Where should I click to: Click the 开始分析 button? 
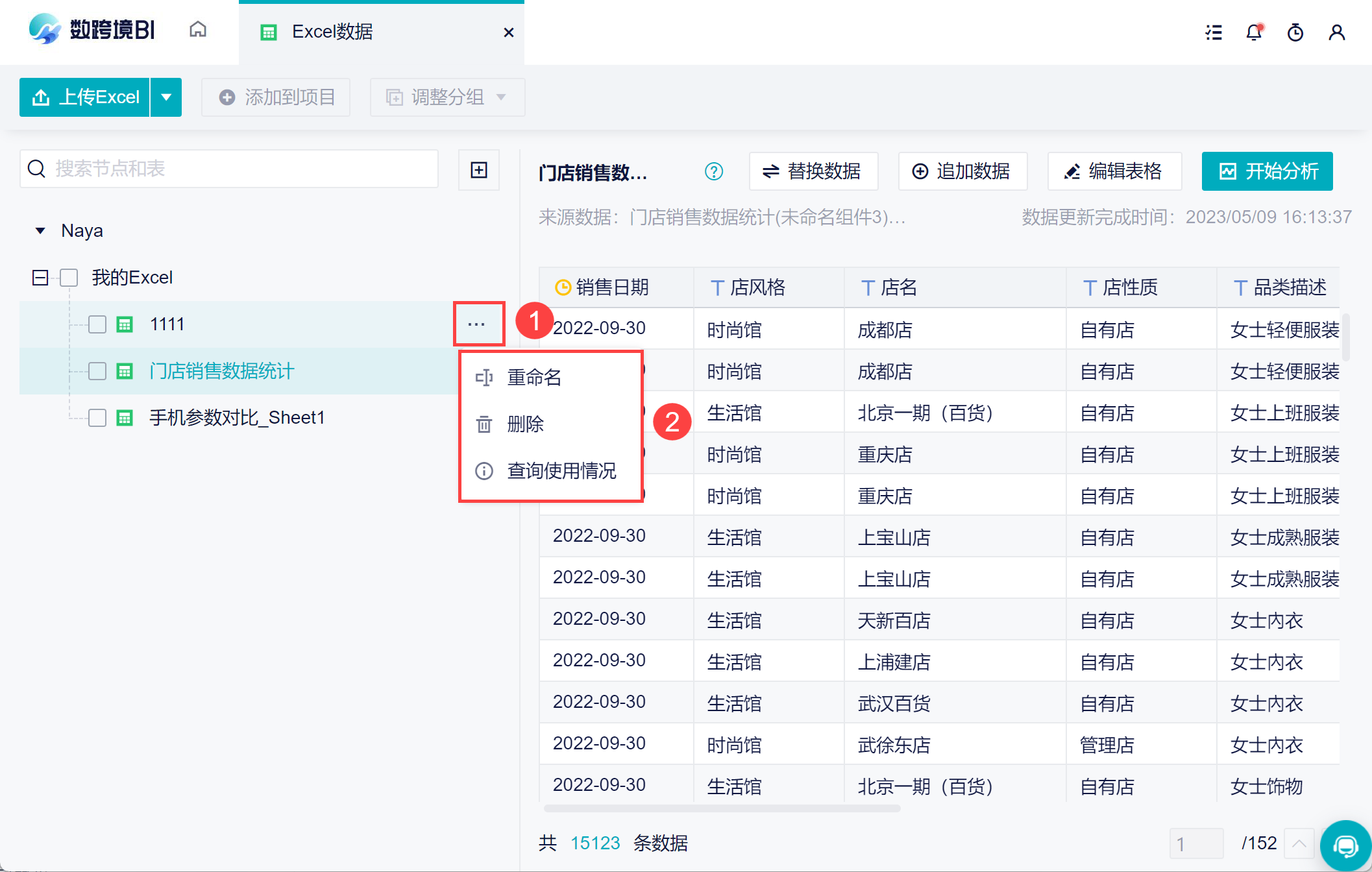point(1267,171)
